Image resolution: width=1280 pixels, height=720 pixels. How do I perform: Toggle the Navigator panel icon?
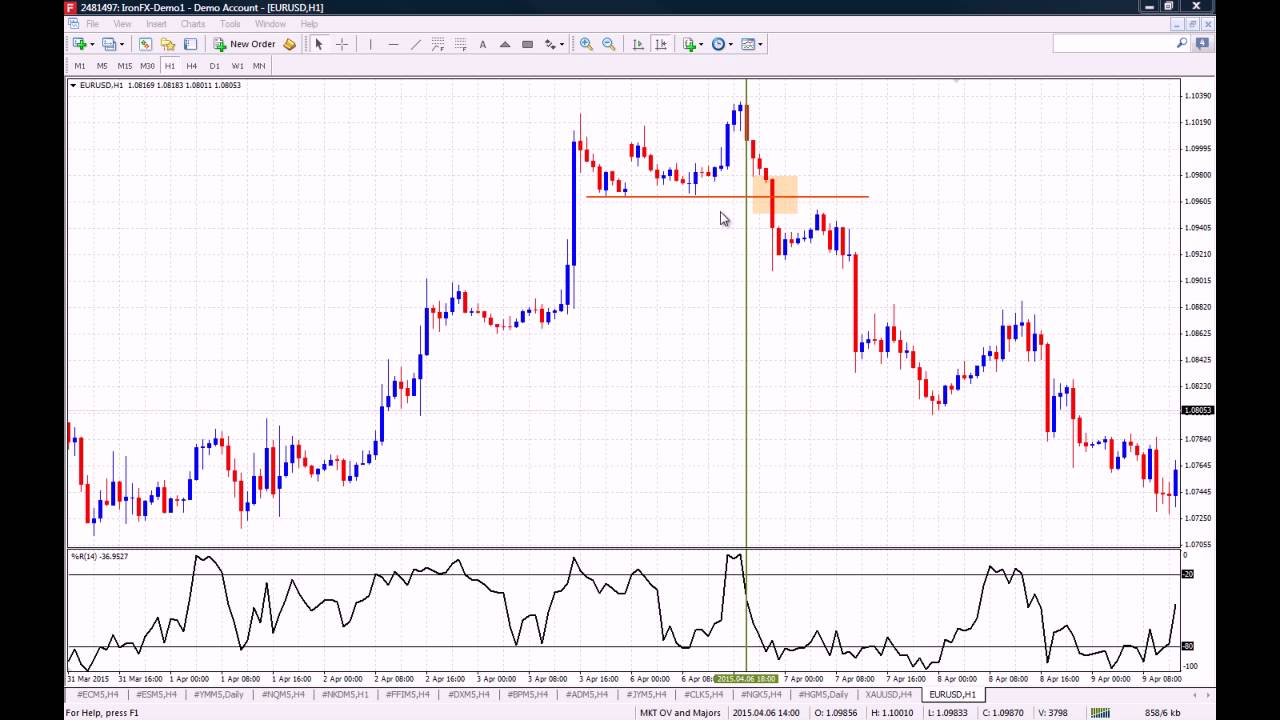(167, 44)
